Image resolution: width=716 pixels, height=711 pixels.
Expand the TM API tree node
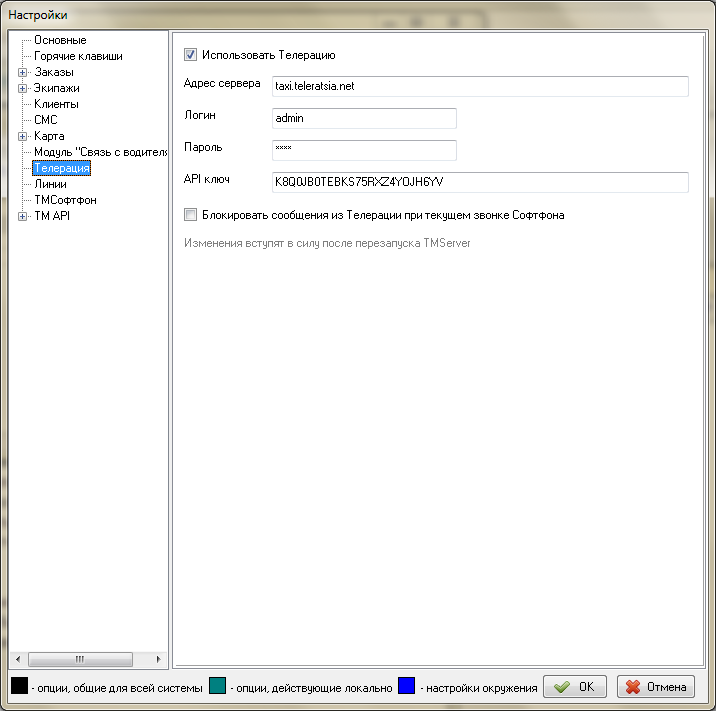point(22,216)
